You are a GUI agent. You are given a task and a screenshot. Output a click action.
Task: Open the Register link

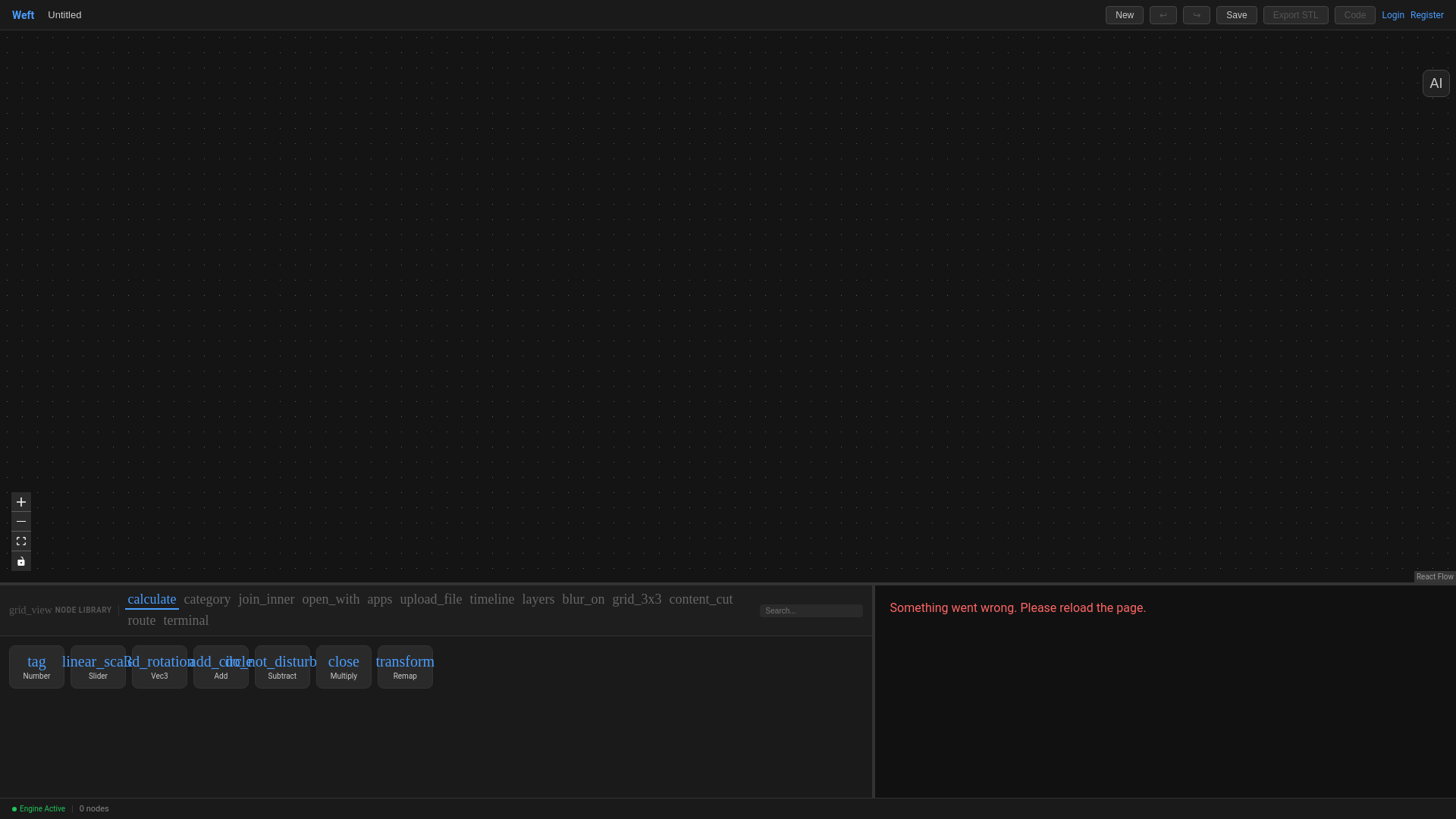click(1427, 15)
